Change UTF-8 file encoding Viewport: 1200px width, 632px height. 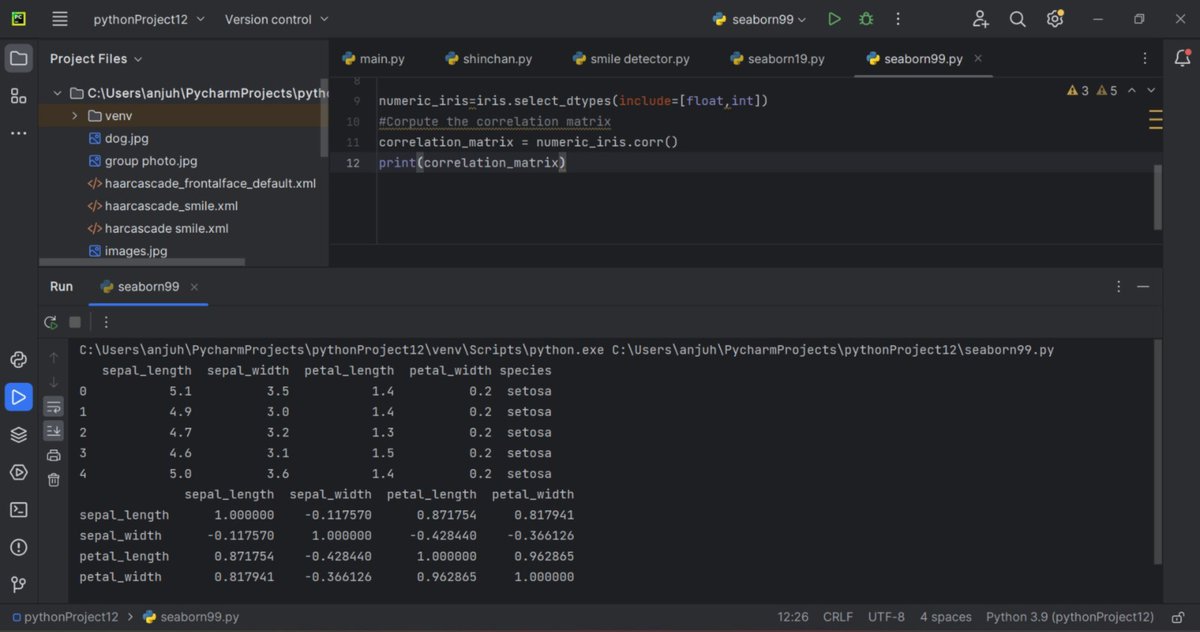point(887,617)
